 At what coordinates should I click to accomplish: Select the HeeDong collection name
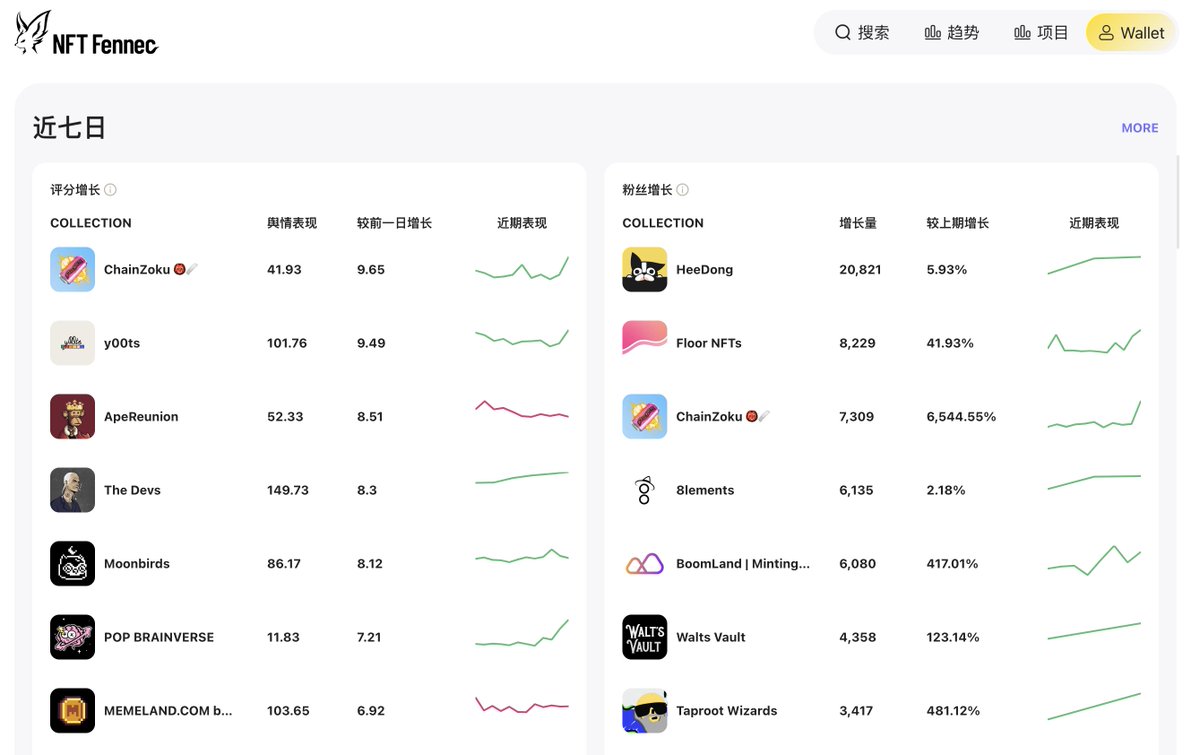704,270
